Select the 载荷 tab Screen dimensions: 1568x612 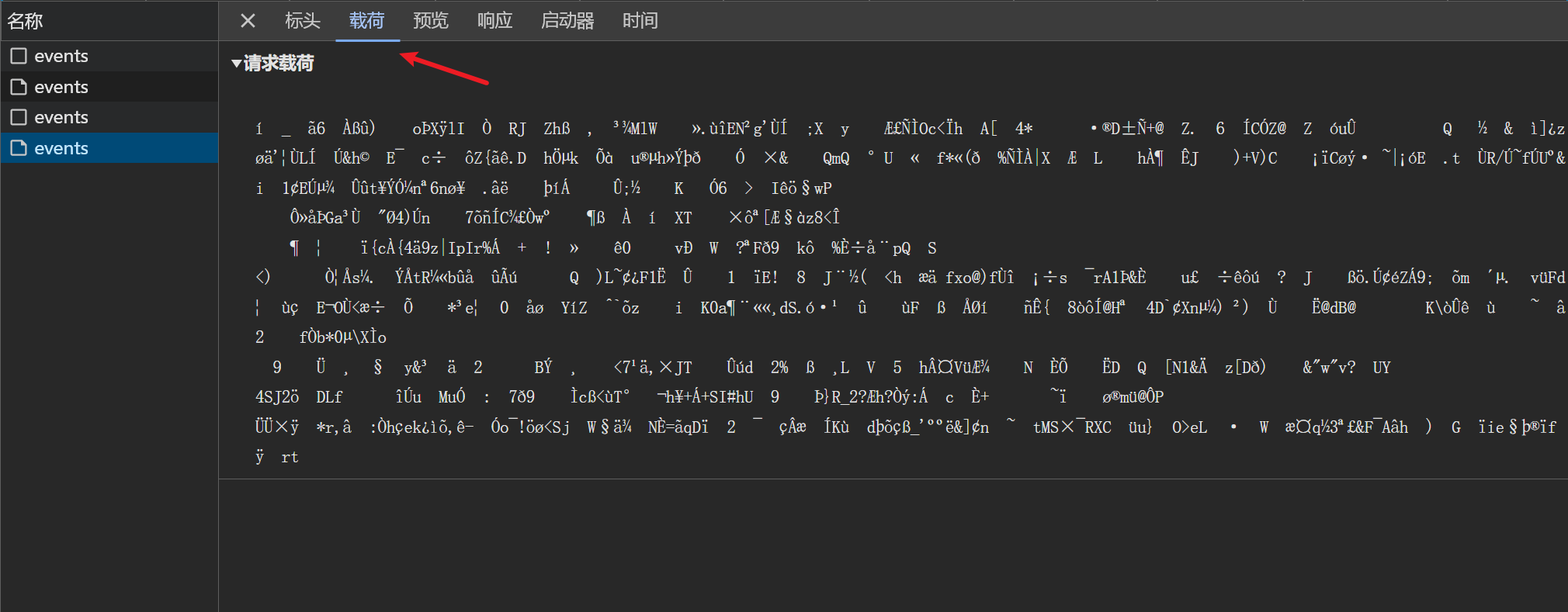pyautogui.click(x=367, y=21)
